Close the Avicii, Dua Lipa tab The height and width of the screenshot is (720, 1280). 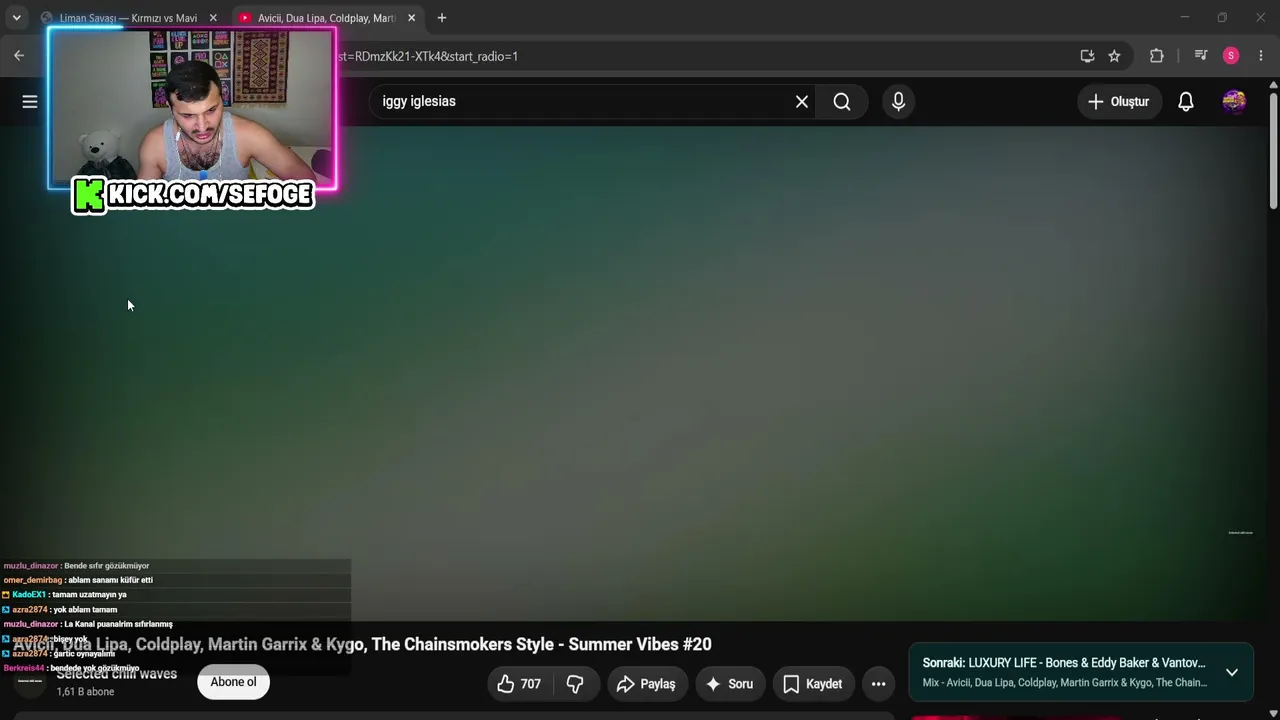[x=411, y=18]
